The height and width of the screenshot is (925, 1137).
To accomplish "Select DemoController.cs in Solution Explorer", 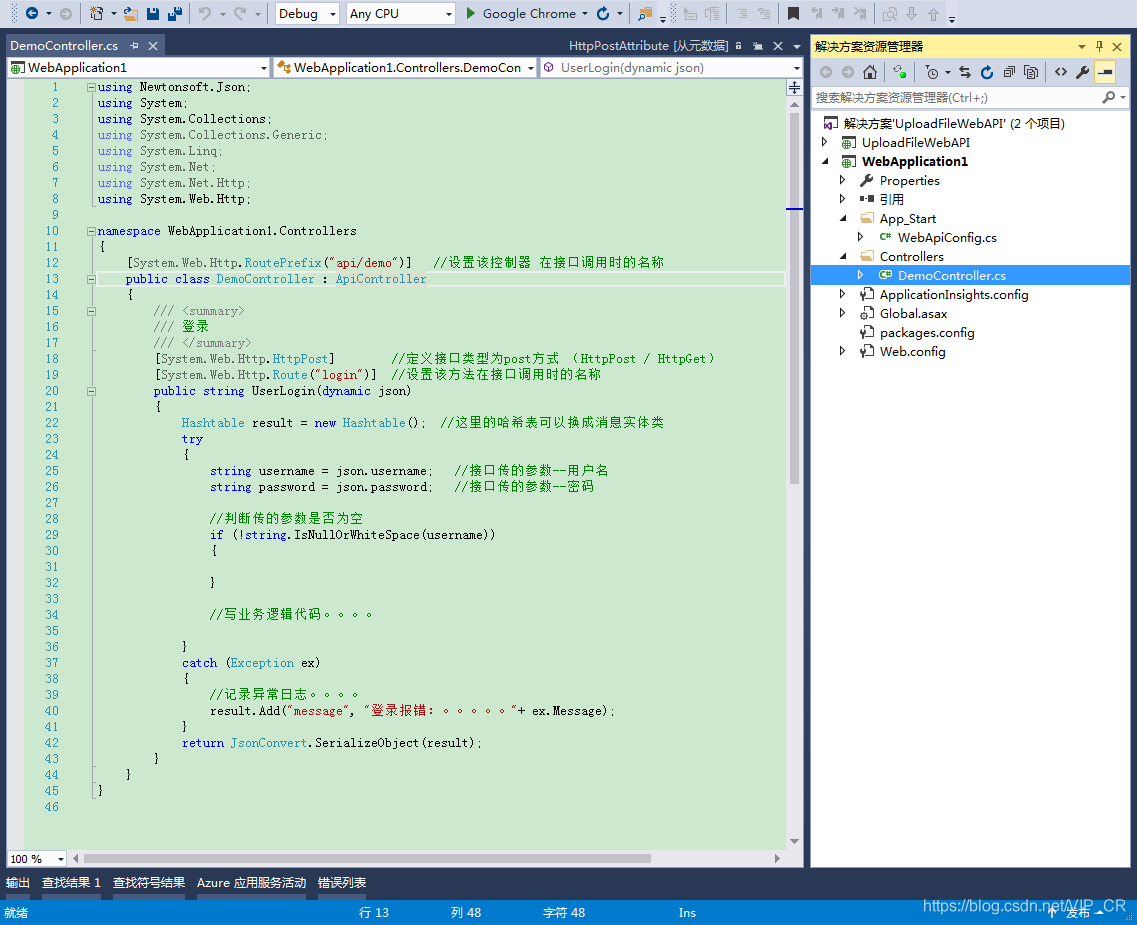I will point(952,275).
